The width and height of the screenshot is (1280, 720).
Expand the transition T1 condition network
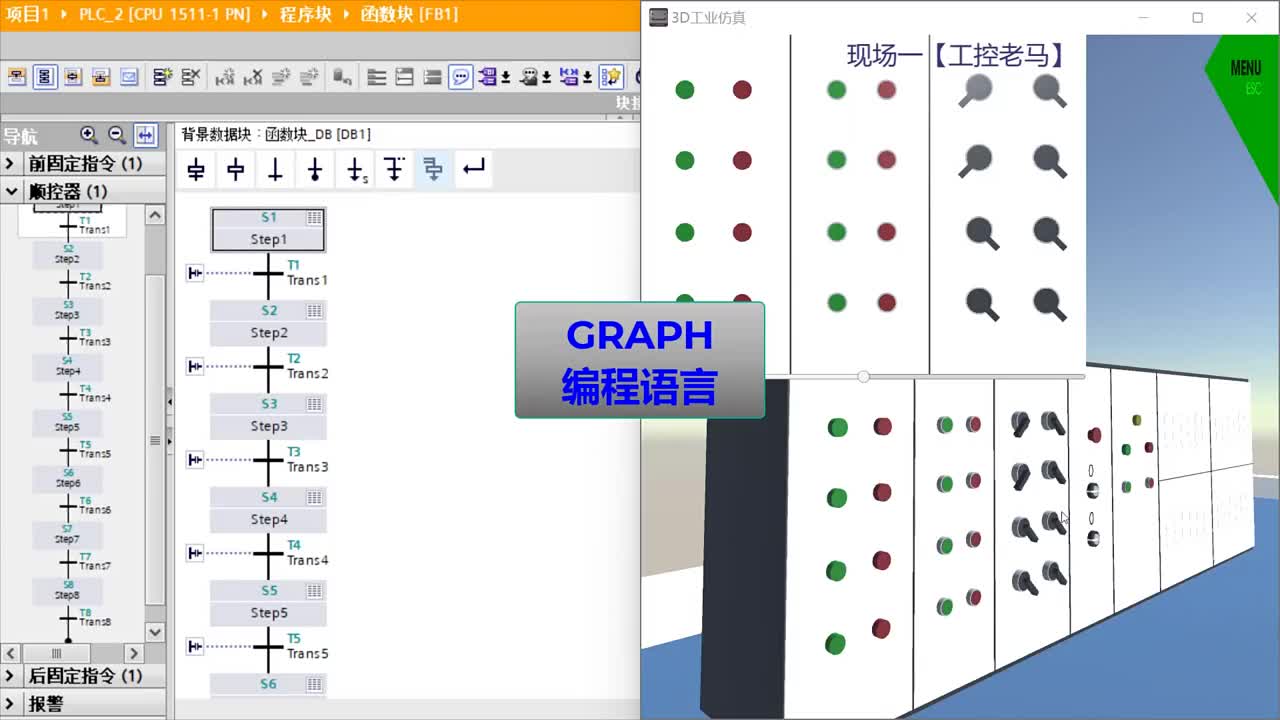[x=195, y=273]
